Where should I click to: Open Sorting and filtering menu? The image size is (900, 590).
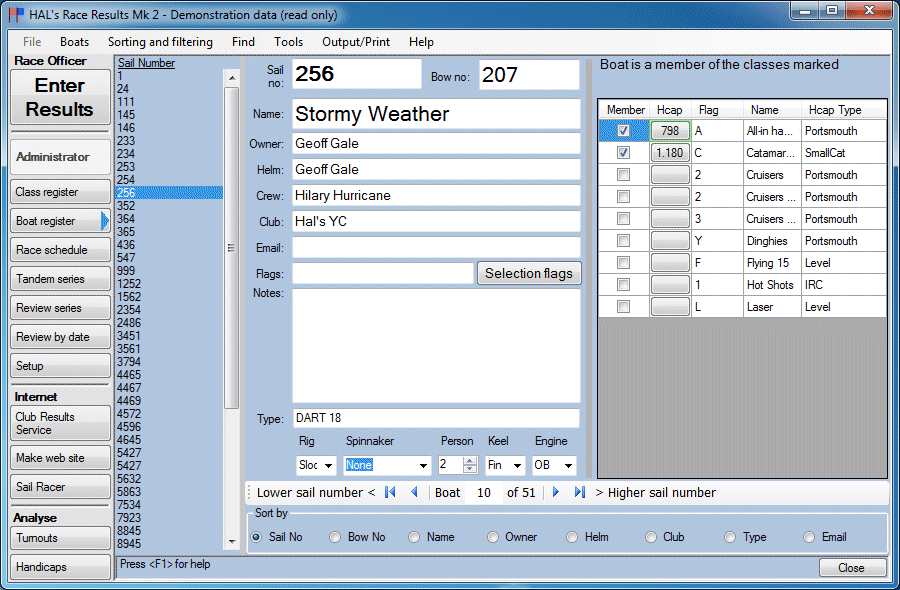click(160, 42)
